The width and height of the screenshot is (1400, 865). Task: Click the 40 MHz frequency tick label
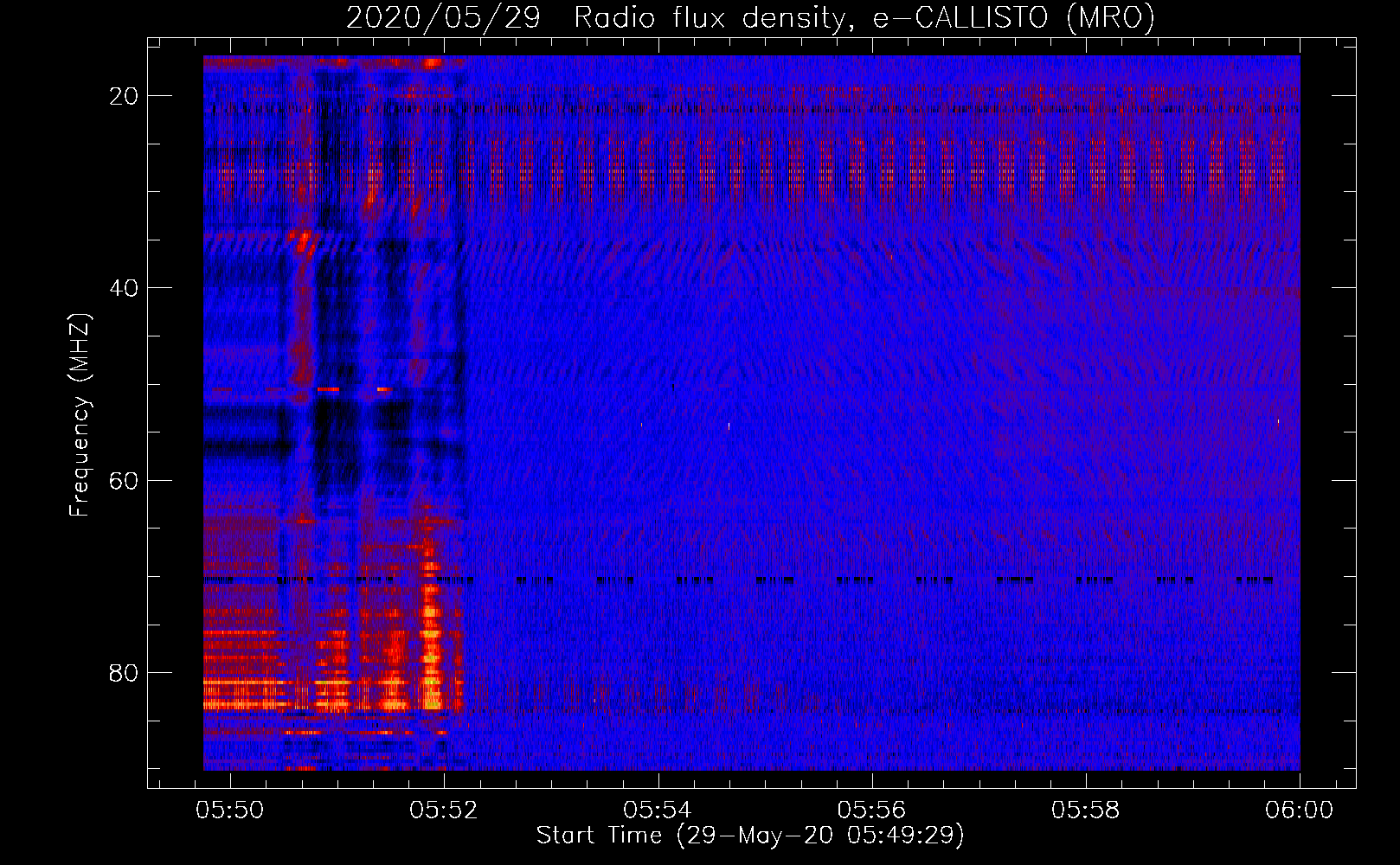(124, 288)
